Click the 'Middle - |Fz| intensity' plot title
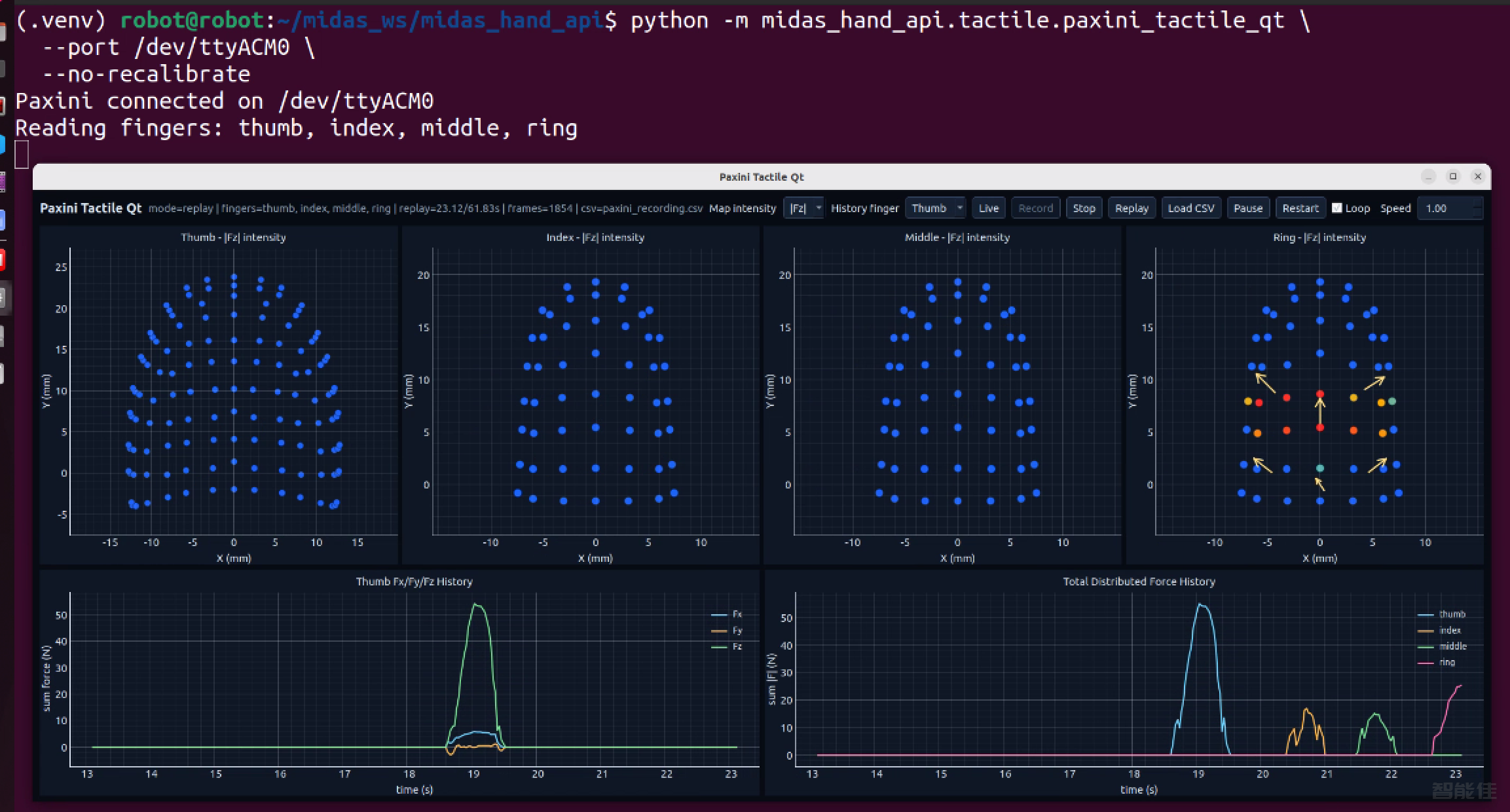Viewport: 1510px width, 812px height. [x=957, y=237]
